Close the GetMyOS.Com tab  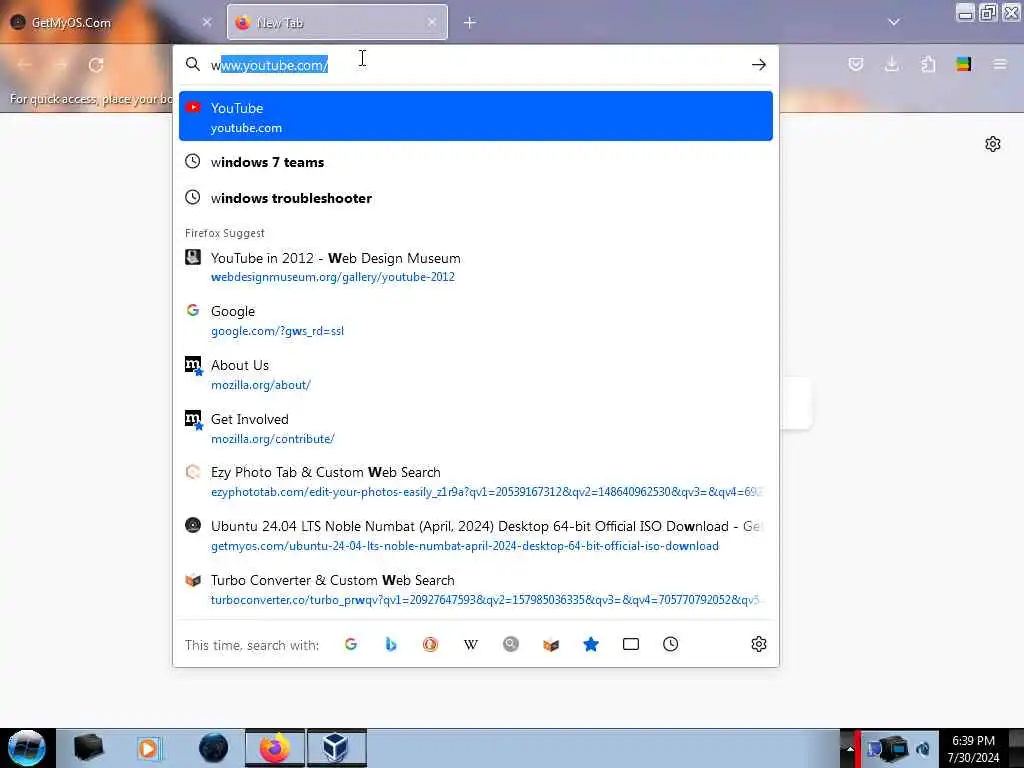click(207, 22)
